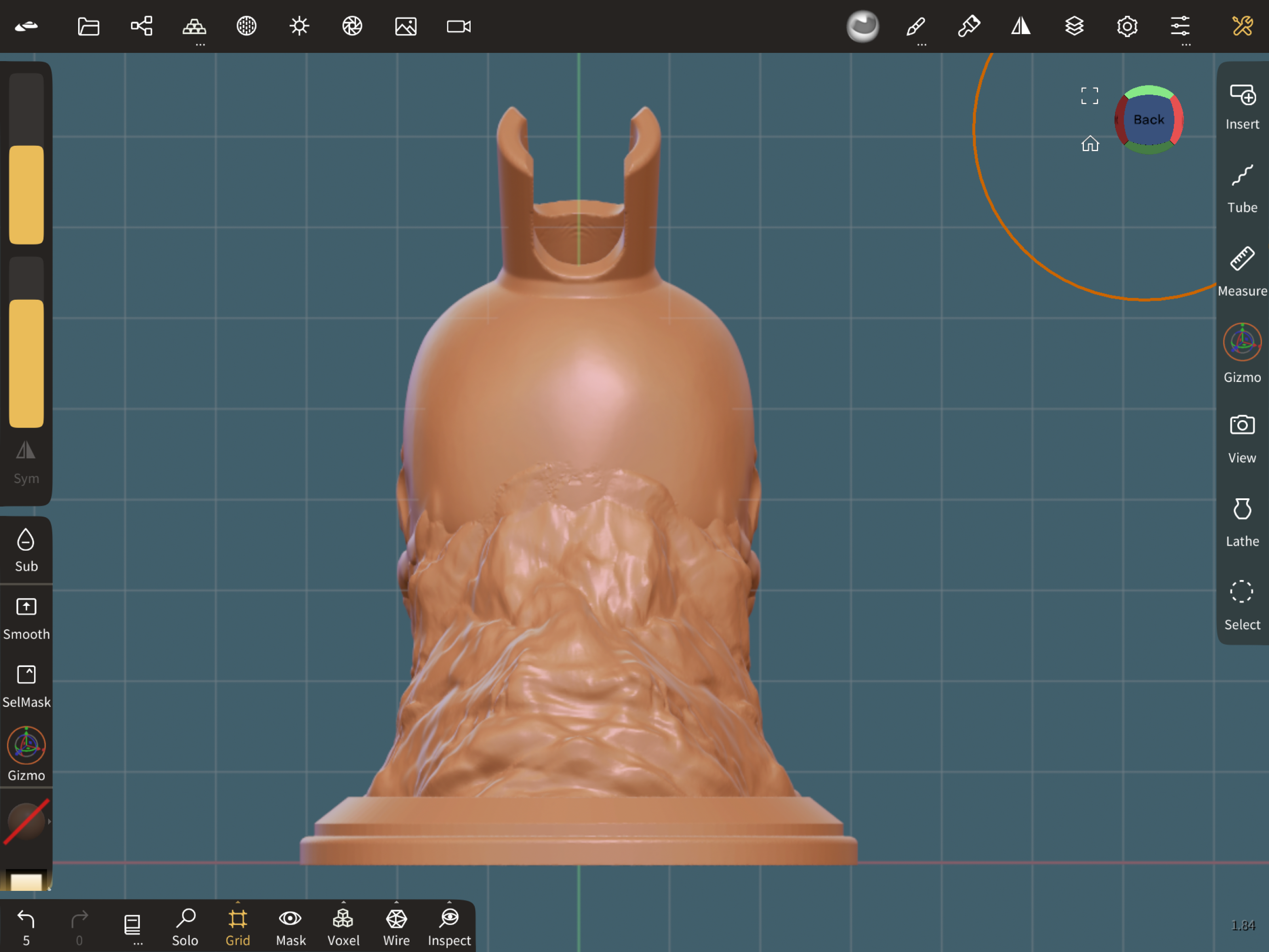The image size is (1269, 952).
Task: Open the Files folder menu
Action: click(x=88, y=26)
